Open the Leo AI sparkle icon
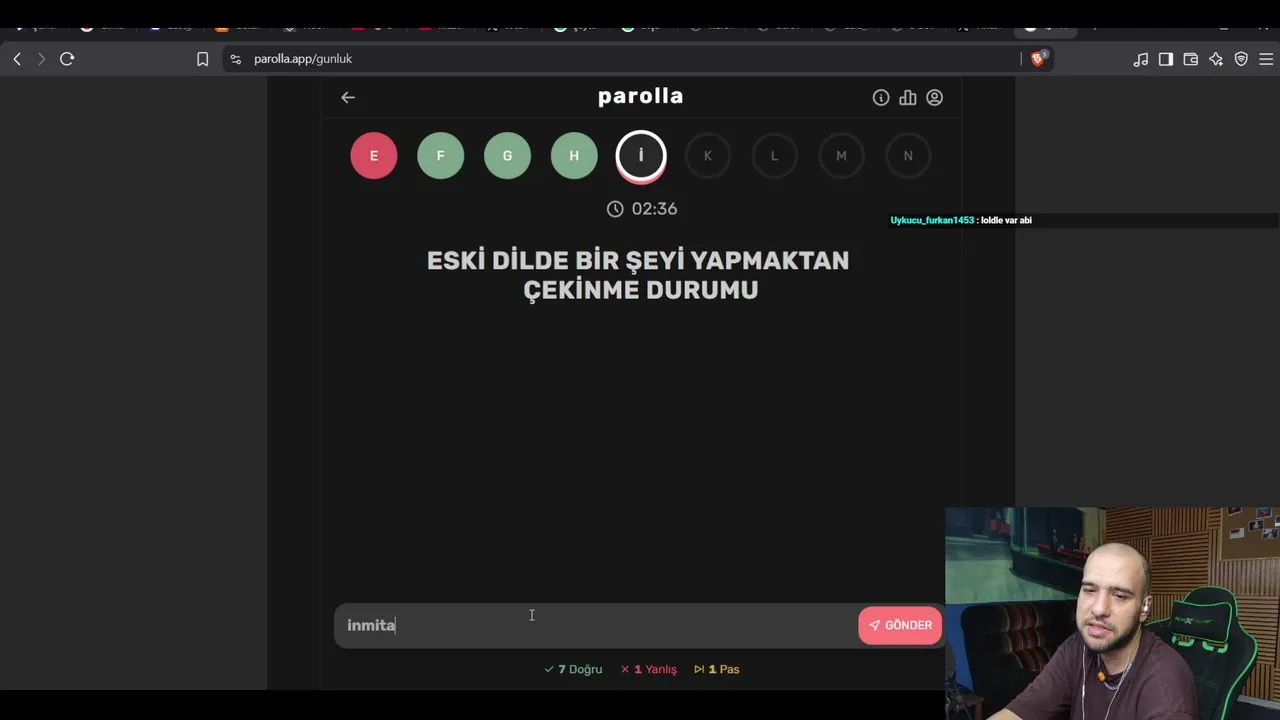This screenshot has height=720, width=1280. 1216,59
